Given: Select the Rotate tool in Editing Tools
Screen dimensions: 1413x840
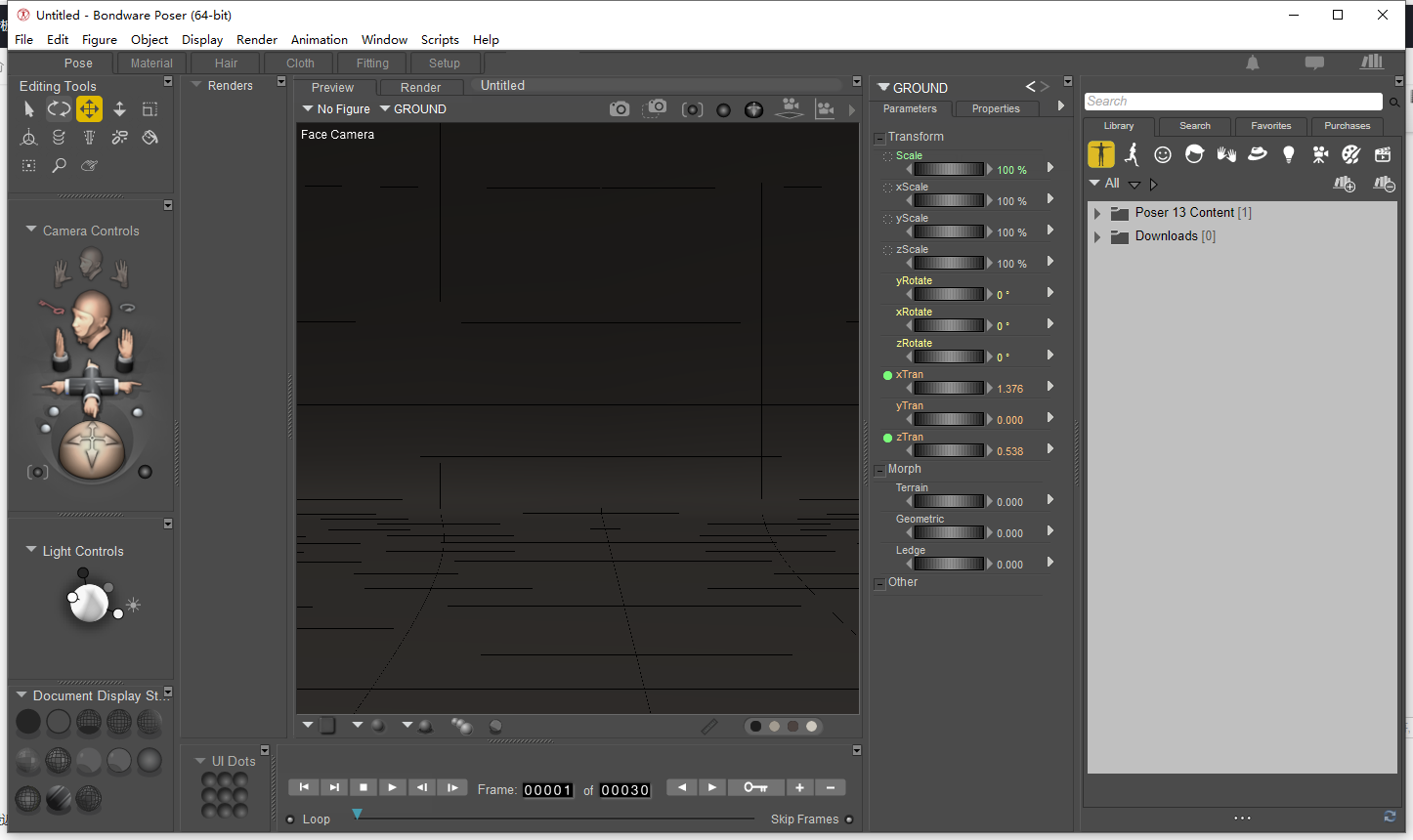Looking at the screenshot, I should pos(59,109).
